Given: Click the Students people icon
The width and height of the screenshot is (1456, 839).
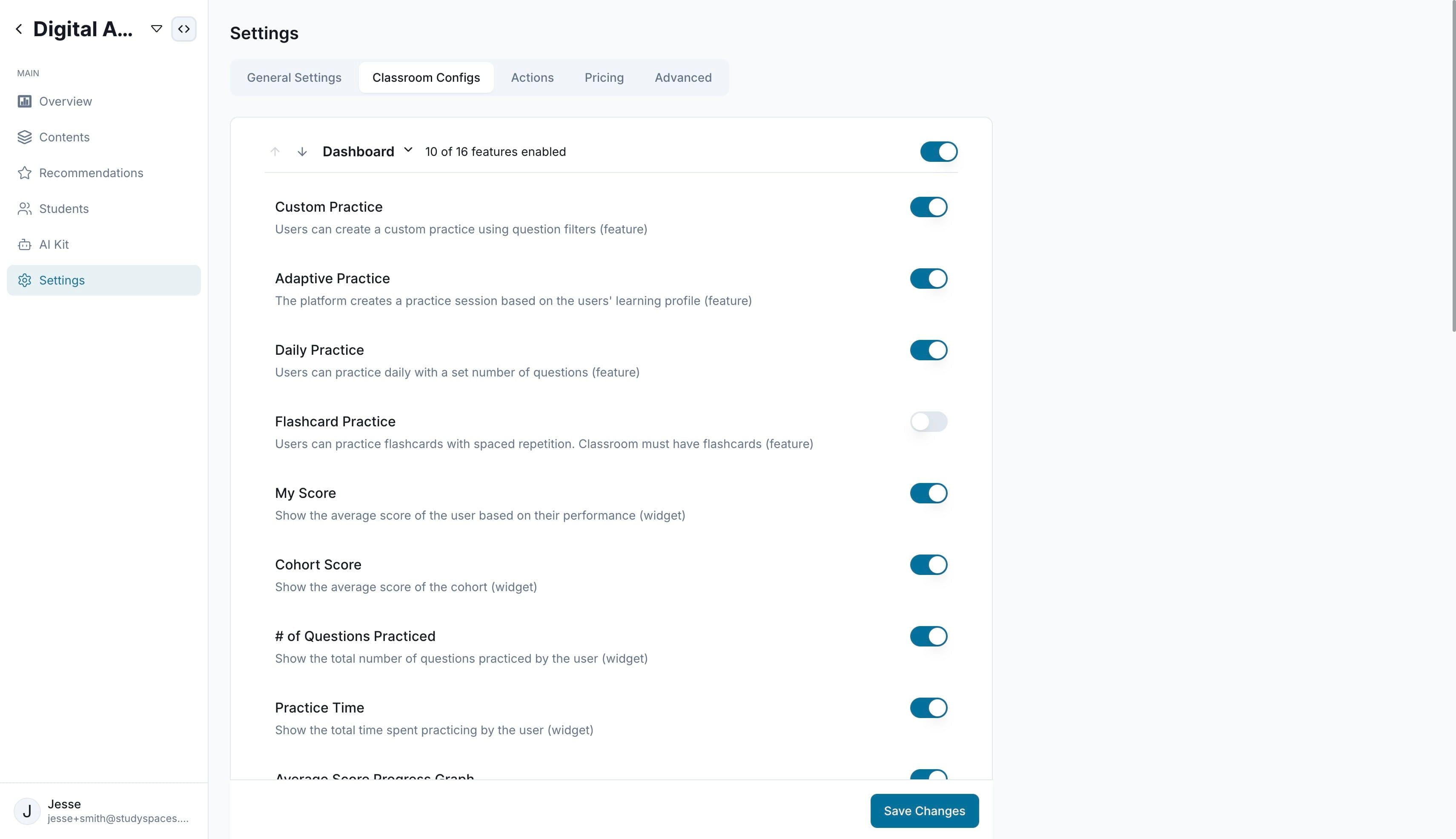Looking at the screenshot, I should point(24,209).
